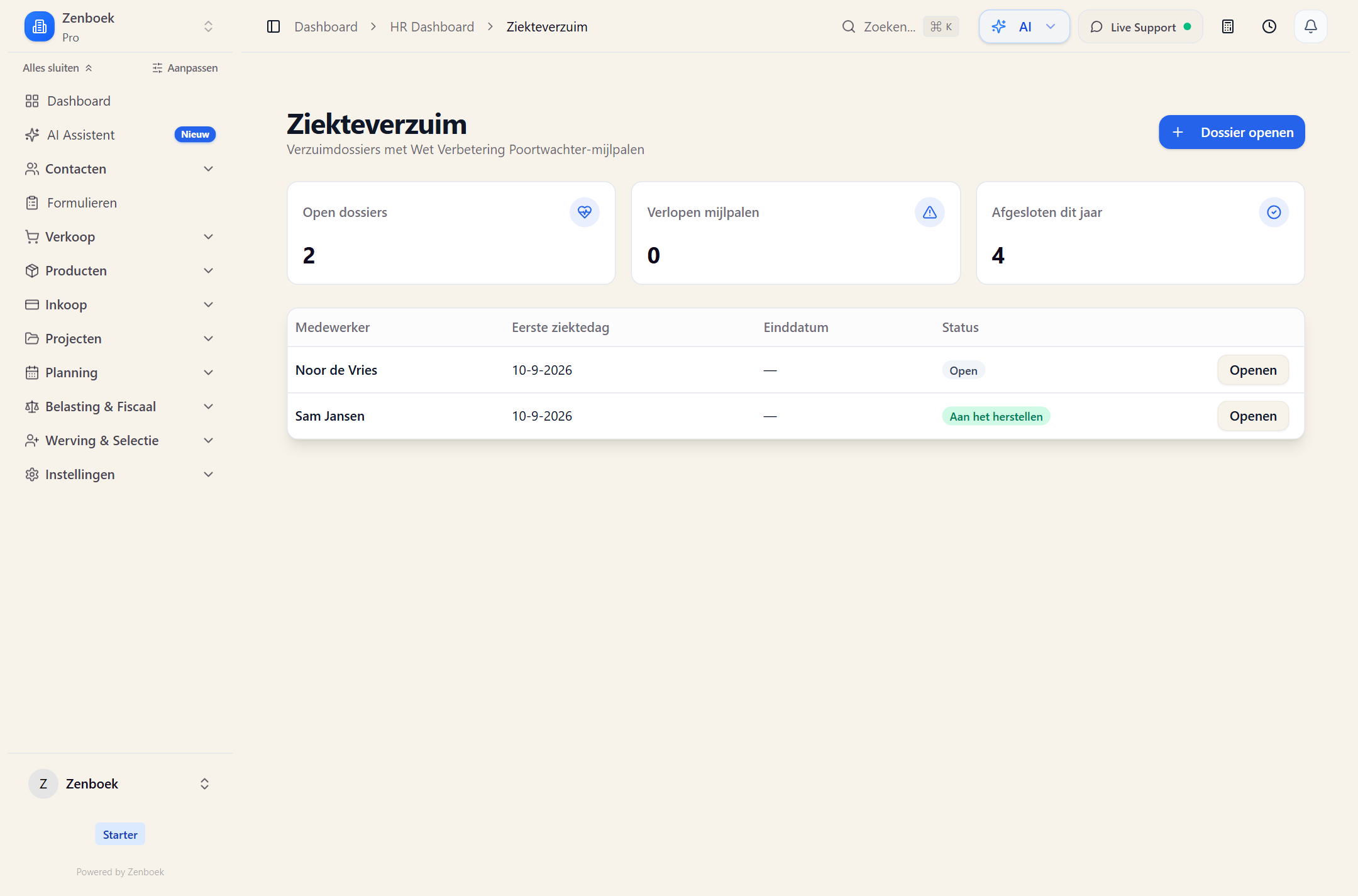Open the Zenboek account switcher at bottom
This screenshot has width=1358, height=896.
[120, 784]
